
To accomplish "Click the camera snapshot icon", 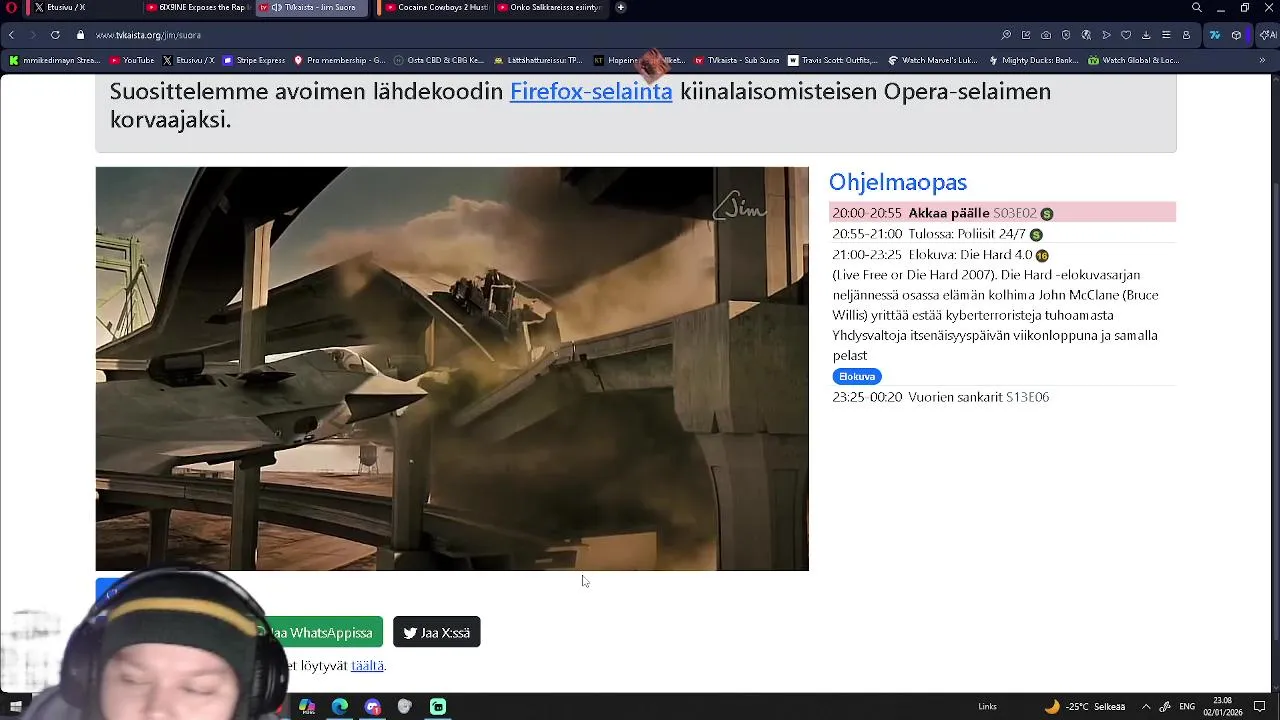I will click(x=1046, y=35).
